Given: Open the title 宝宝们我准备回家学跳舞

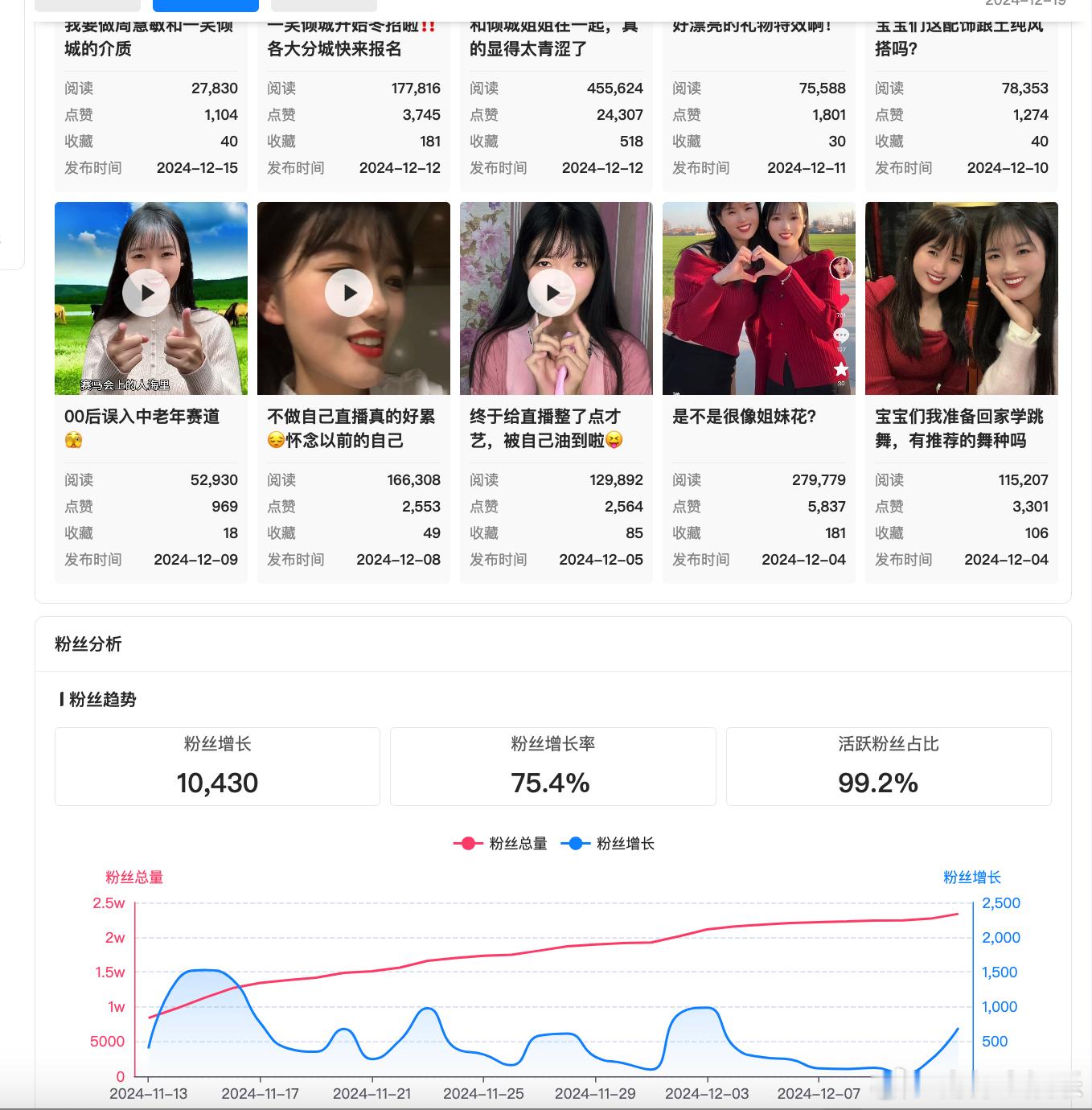Looking at the screenshot, I should click(x=959, y=428).
